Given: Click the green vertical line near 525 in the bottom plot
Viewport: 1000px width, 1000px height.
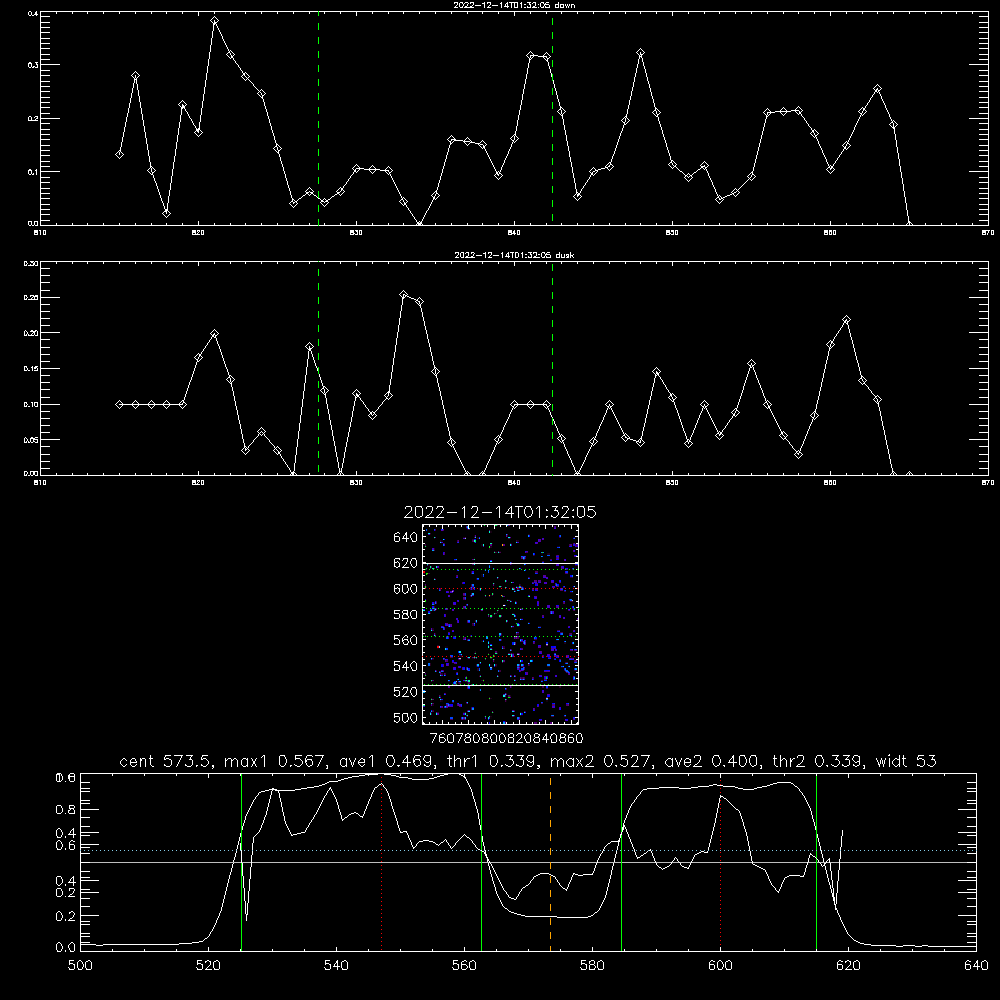Looking at the screenshot, I should pyautogui.click(x=241, y=862).
